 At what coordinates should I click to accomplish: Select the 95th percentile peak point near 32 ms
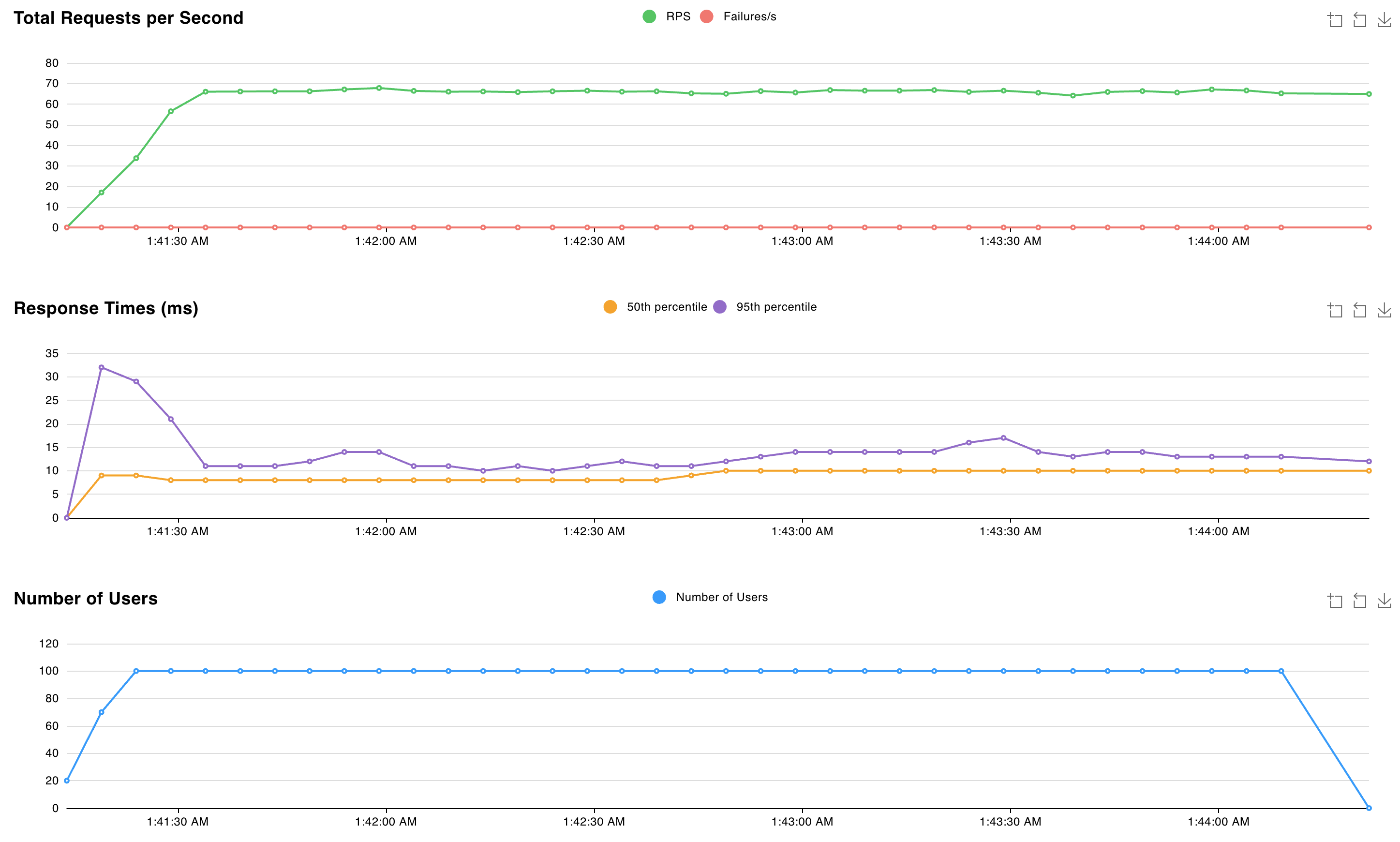(102, 367)
